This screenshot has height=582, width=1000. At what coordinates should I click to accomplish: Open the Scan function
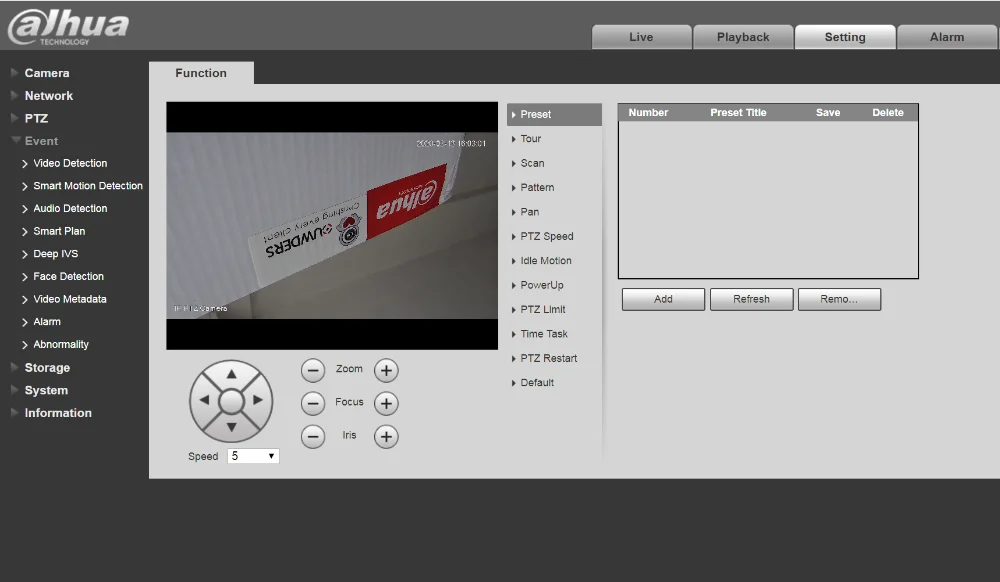532,163
